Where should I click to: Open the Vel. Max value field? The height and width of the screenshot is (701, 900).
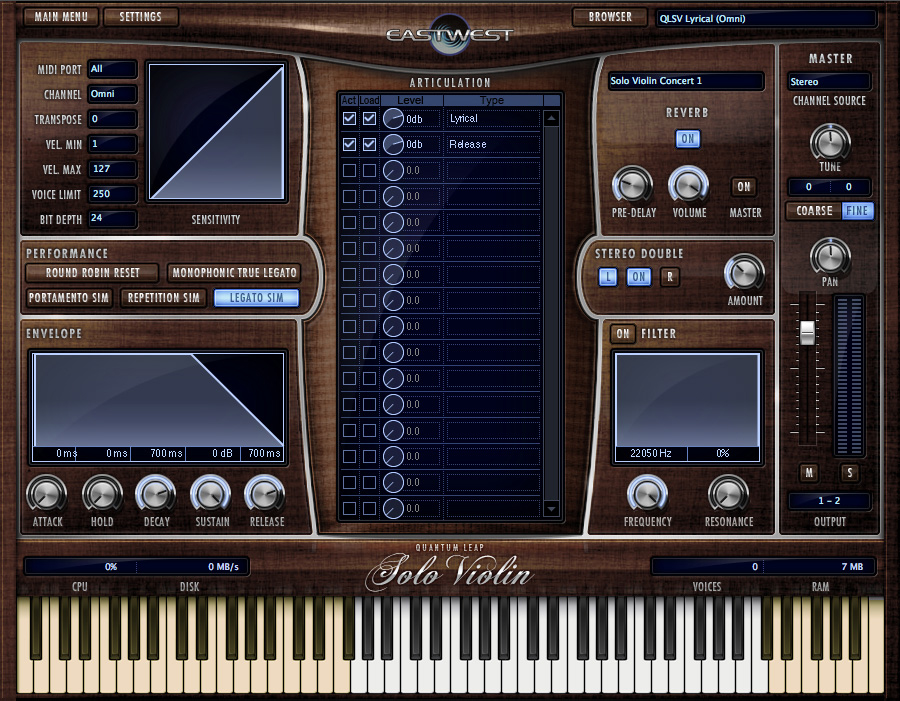tap(112, 169)
